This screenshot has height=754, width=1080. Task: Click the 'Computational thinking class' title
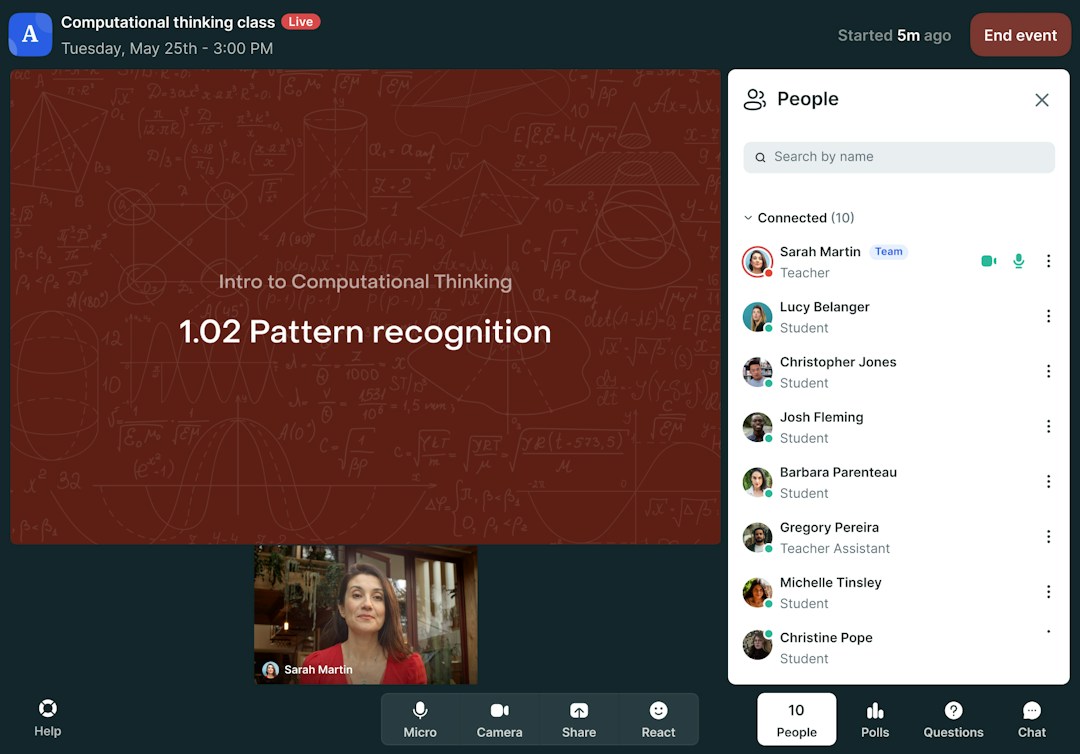(x=168, y=22)
